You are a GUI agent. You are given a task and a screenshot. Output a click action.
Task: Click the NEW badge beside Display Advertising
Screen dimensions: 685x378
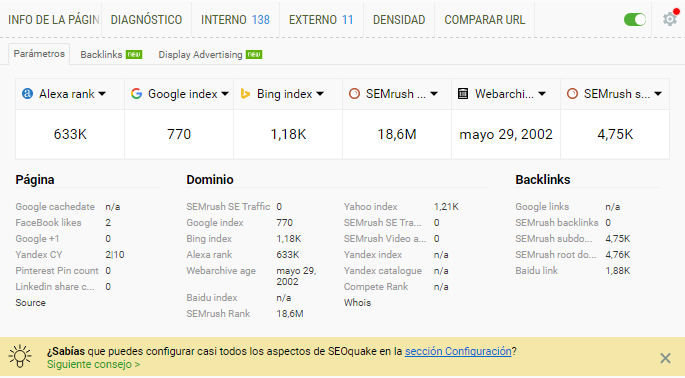[254, 55]
